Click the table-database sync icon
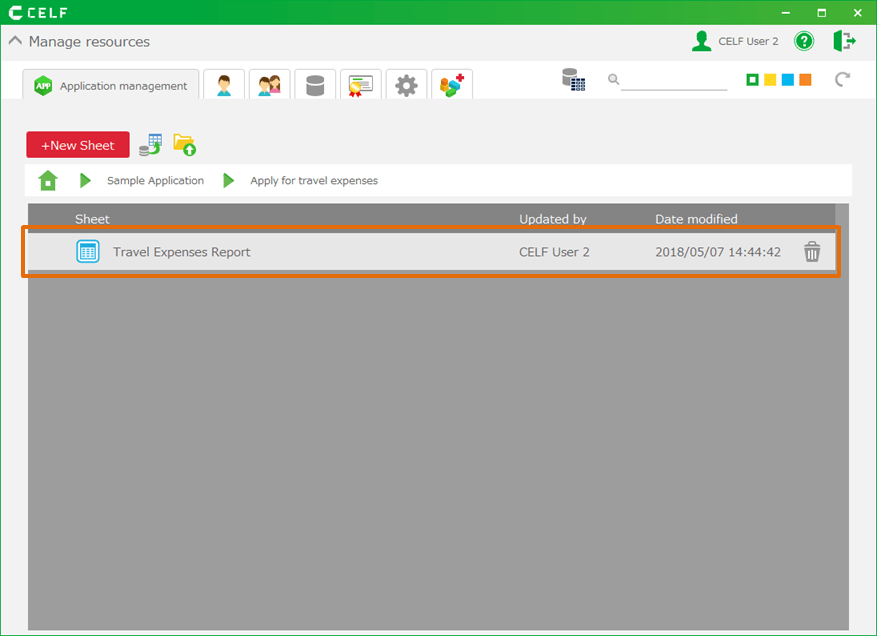The width and height of the screenshot is (877, 636). click(x=150, y=145)
